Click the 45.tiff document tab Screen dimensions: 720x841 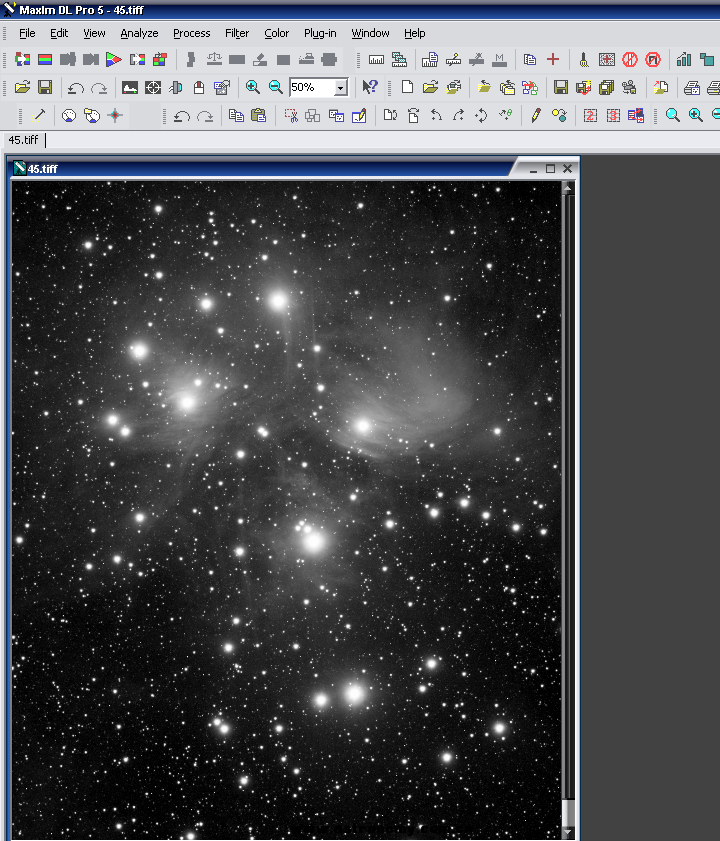coord(23,140)
